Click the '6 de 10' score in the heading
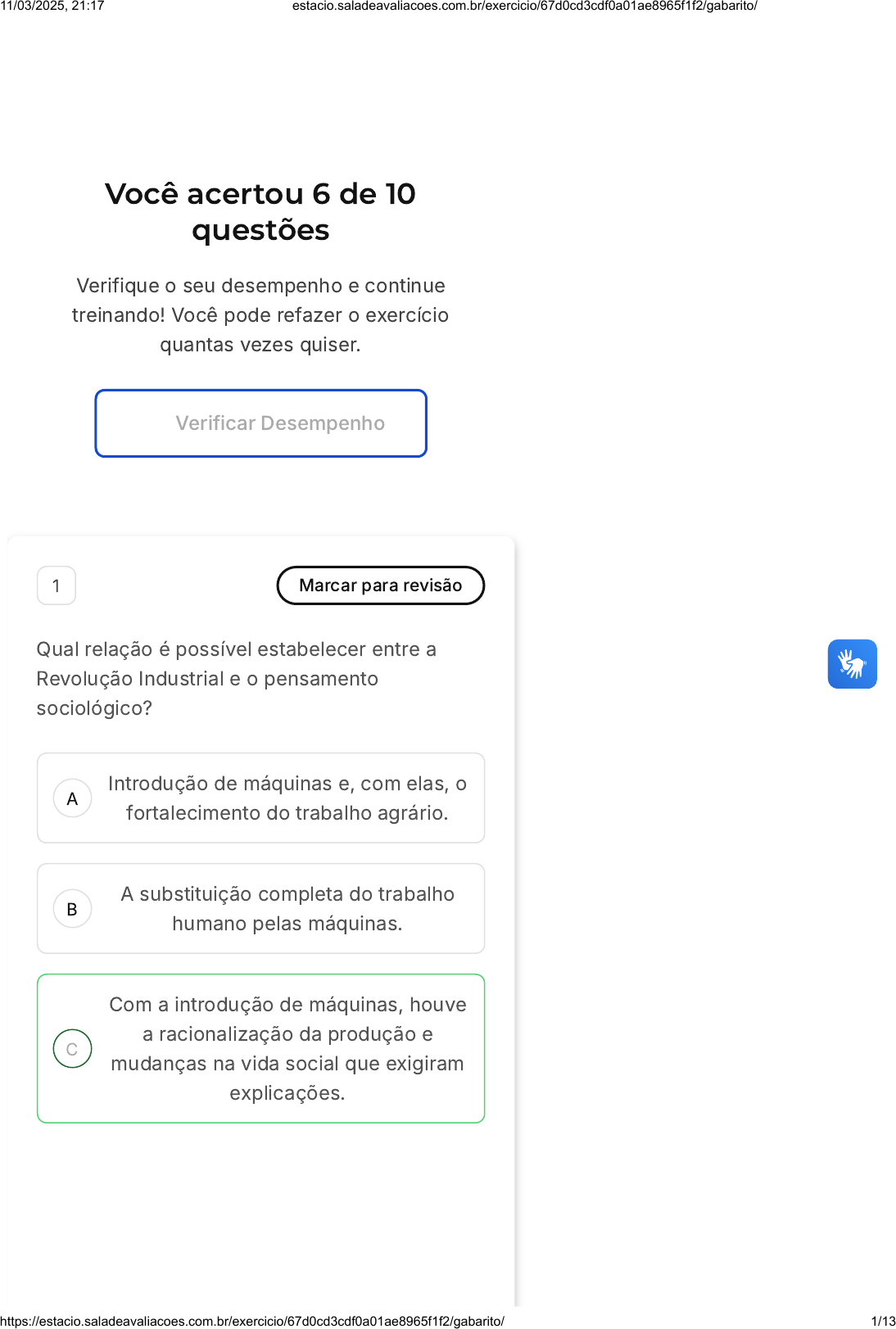Image resolution: width=896 pixels, height=1329 pixels. (x=364, y=194)
